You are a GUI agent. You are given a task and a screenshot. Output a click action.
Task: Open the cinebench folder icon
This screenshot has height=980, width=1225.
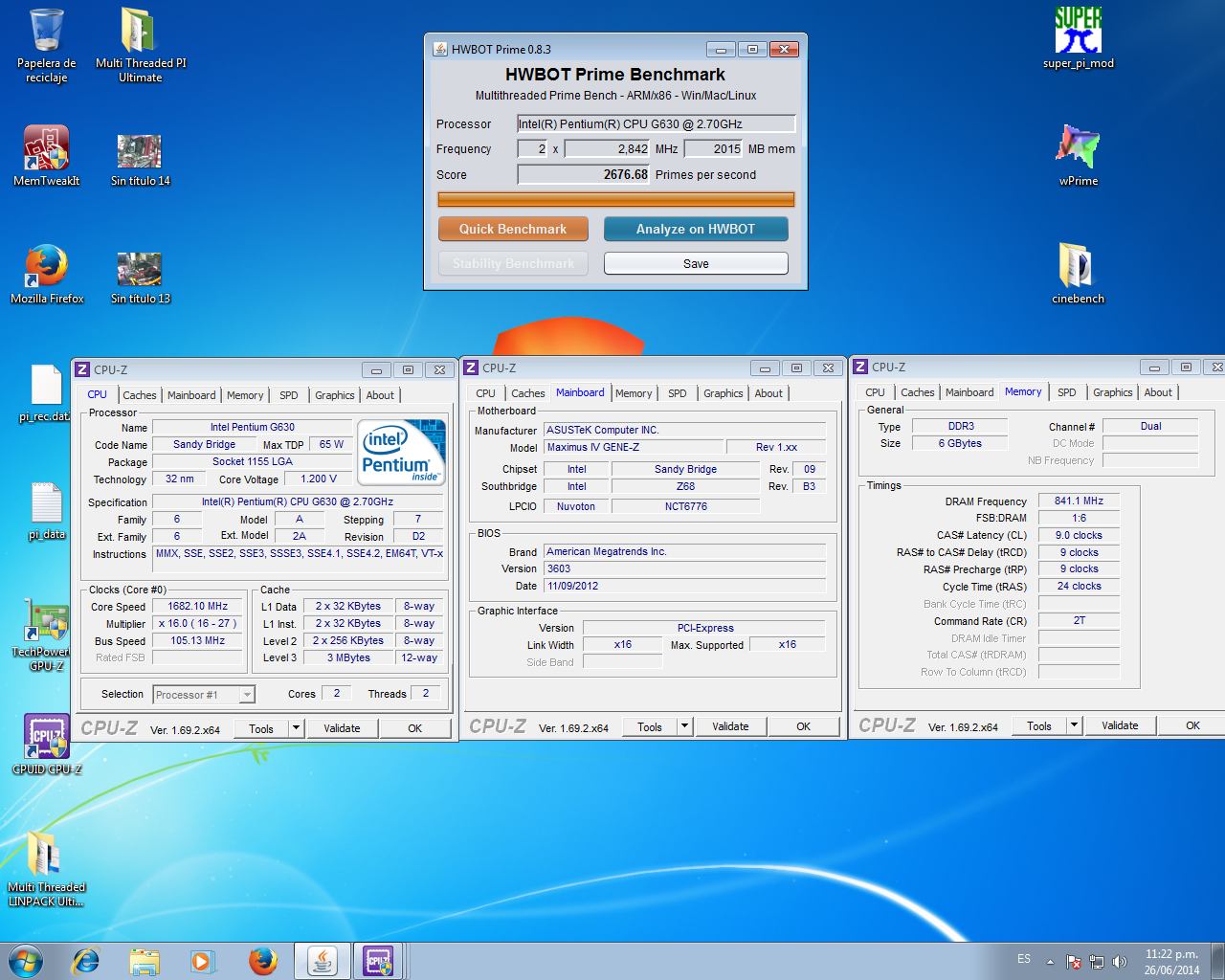(1078, 274)
